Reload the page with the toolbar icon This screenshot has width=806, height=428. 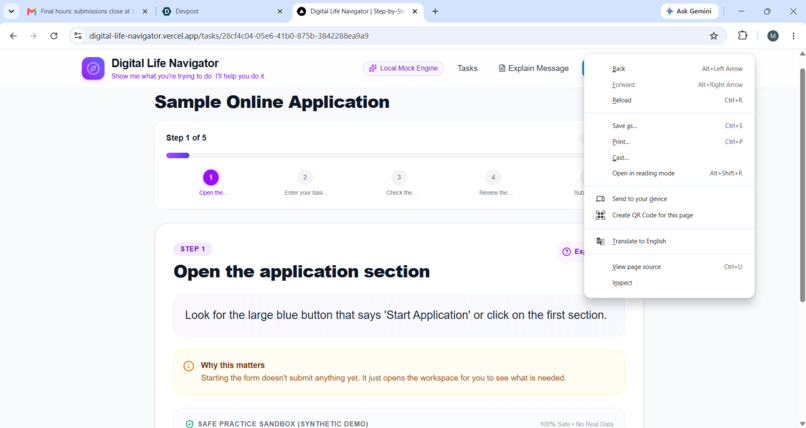click(x=53, y=35)
